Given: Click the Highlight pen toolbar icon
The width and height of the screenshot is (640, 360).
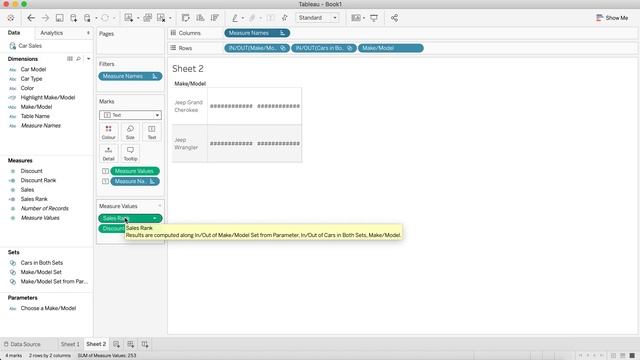Looking at the screenshot, I should tap(235, 18).
